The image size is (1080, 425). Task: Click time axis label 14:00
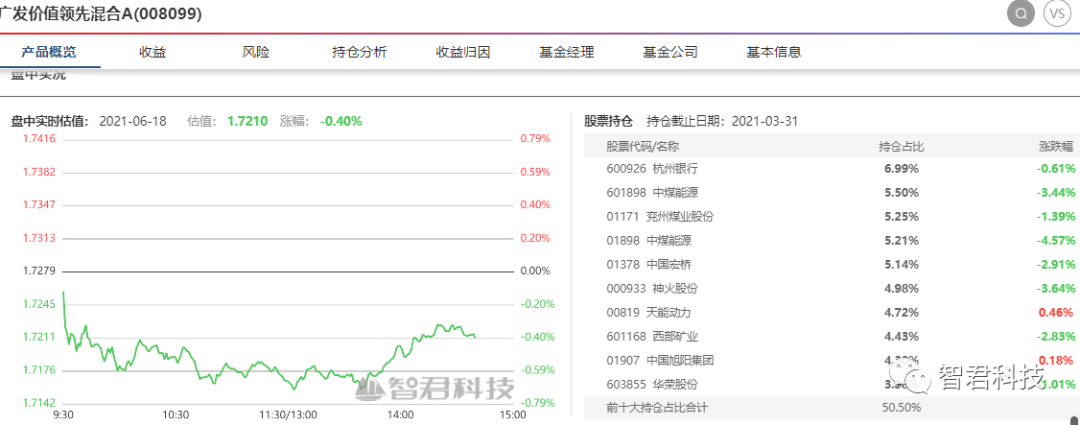click(400, 415)
